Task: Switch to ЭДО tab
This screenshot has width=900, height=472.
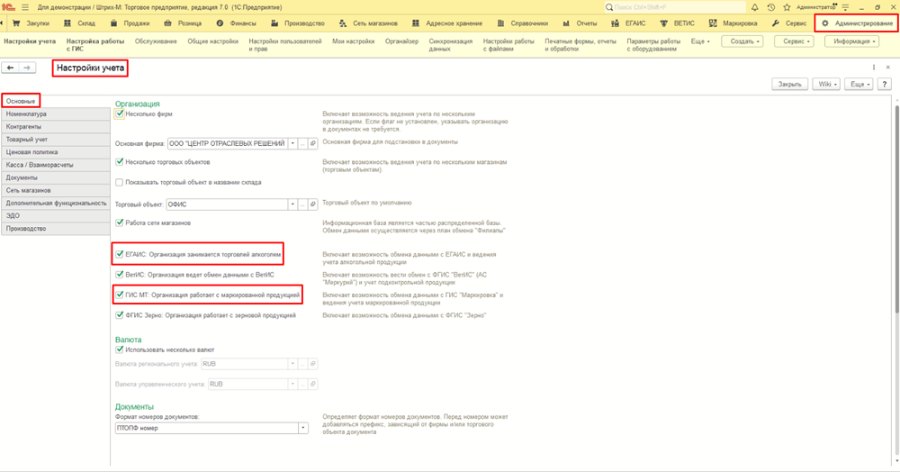Action: point(55,215)
